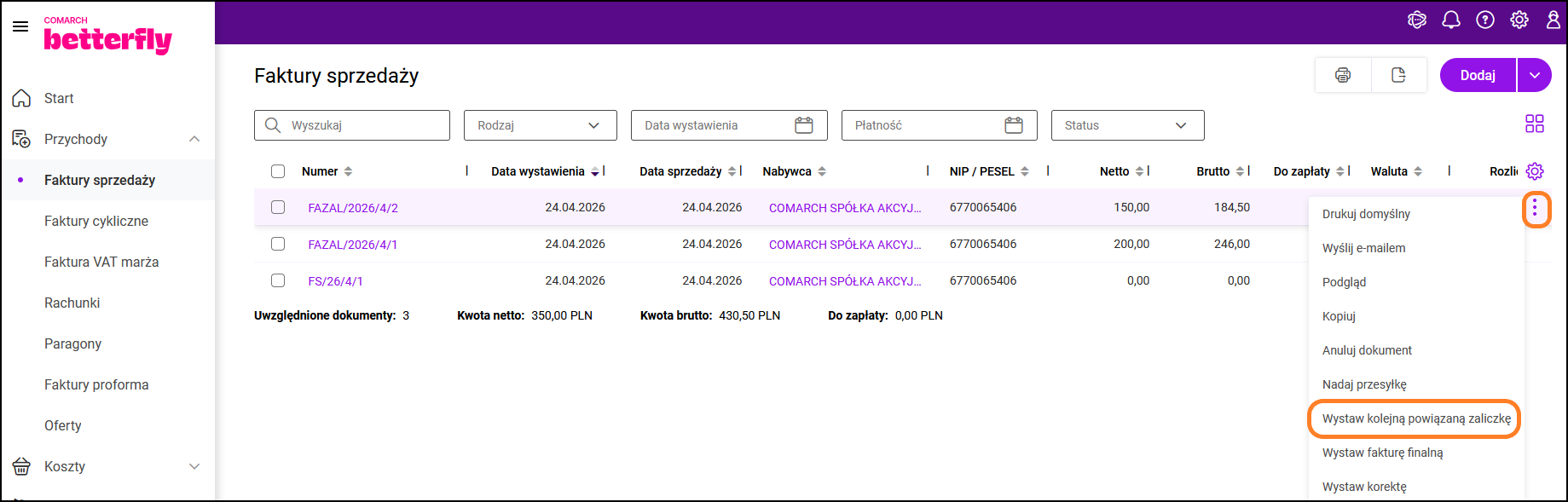Click the export document icon
The width and height of the screenshot is (1568, 502).
pos(1398,75)
